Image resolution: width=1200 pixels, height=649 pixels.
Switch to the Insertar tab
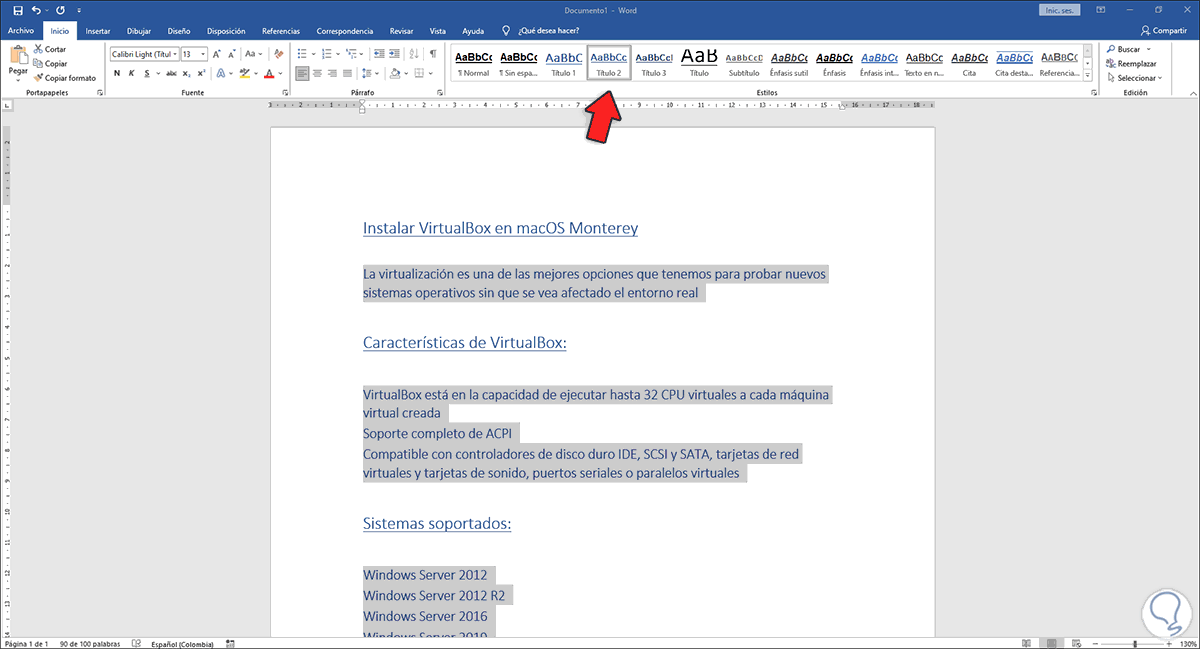coord(98,31)
